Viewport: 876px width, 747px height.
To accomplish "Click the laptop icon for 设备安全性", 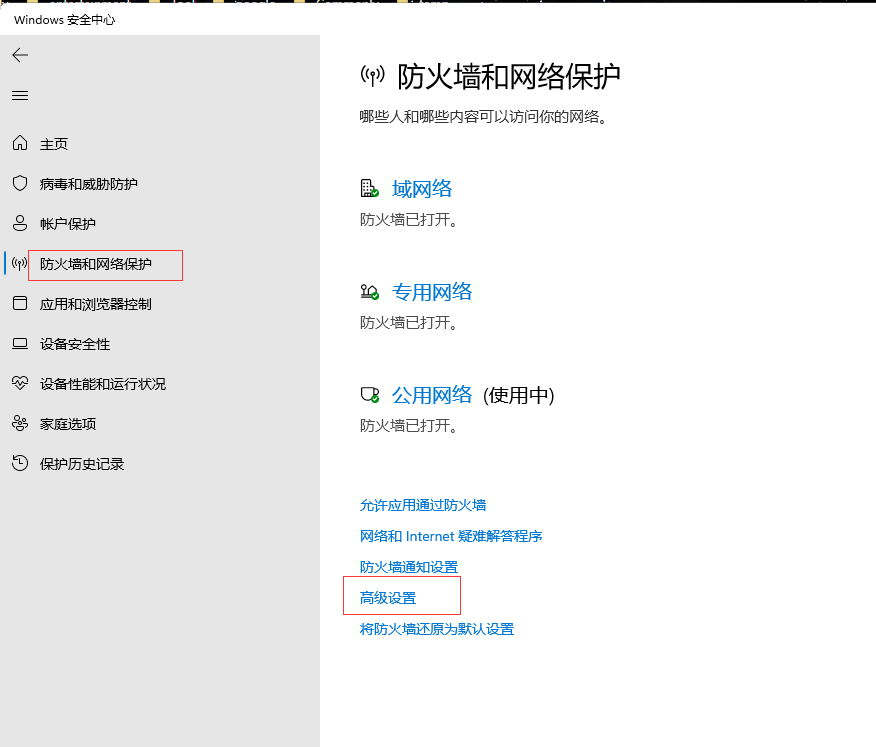I will click(20, 344).
